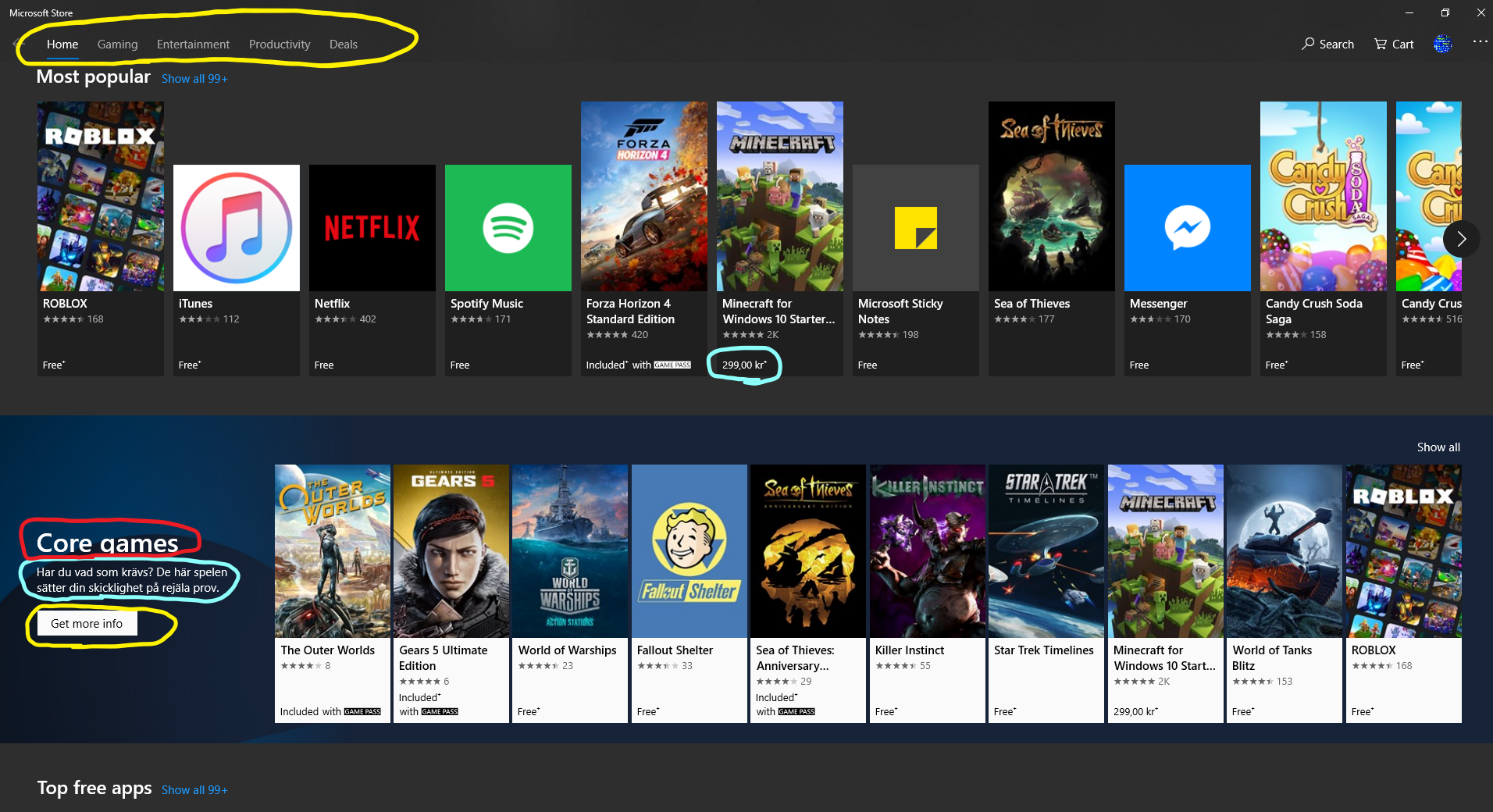Screen dimensions: 1493x812
Task: Click the Top free apps heading
Action: click(94, 788)
